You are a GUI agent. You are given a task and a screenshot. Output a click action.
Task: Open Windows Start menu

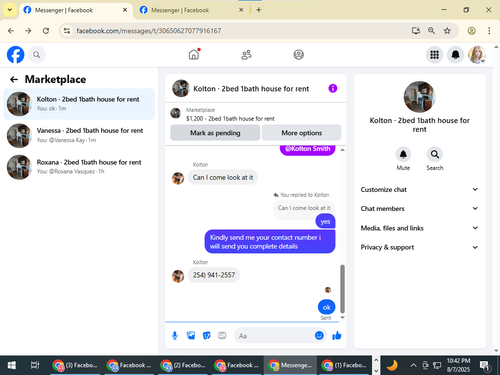pos(12,365)
